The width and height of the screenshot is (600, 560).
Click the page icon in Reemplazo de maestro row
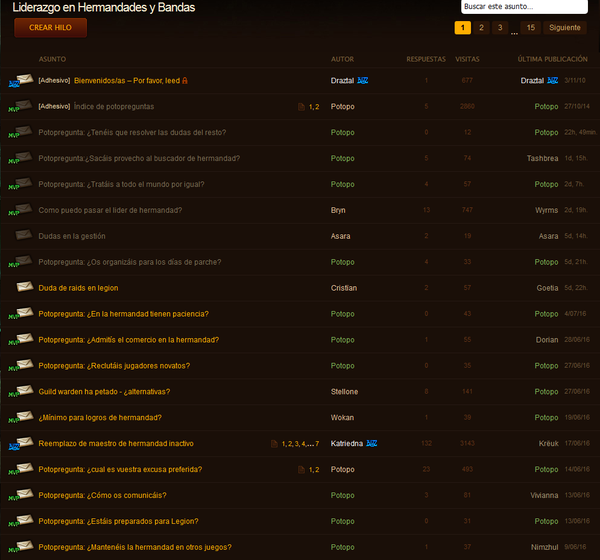[274, 444]
